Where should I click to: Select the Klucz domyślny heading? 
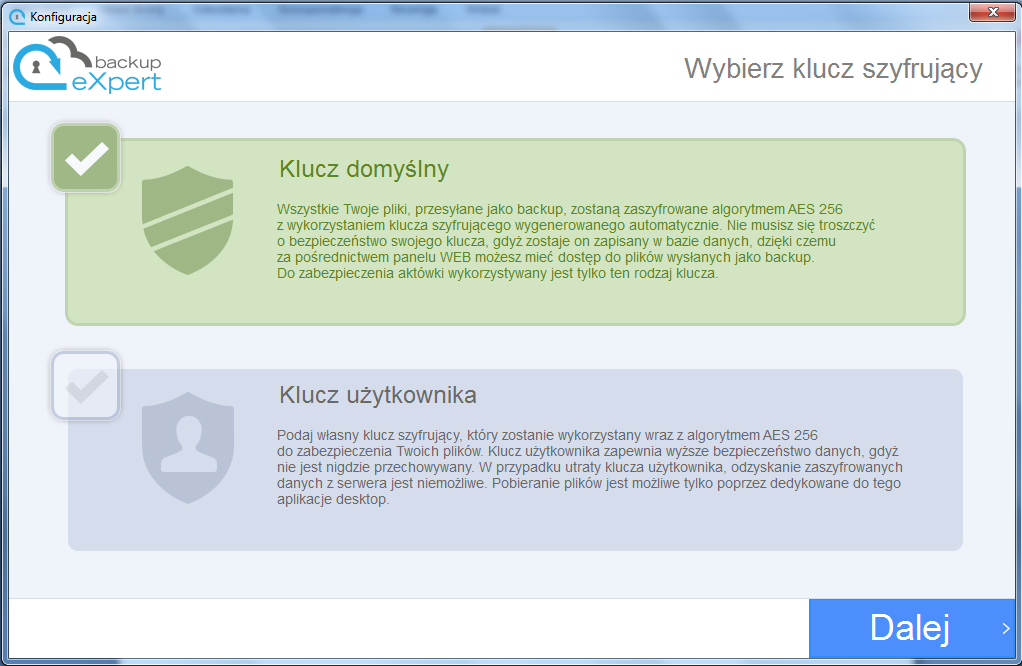364,169
